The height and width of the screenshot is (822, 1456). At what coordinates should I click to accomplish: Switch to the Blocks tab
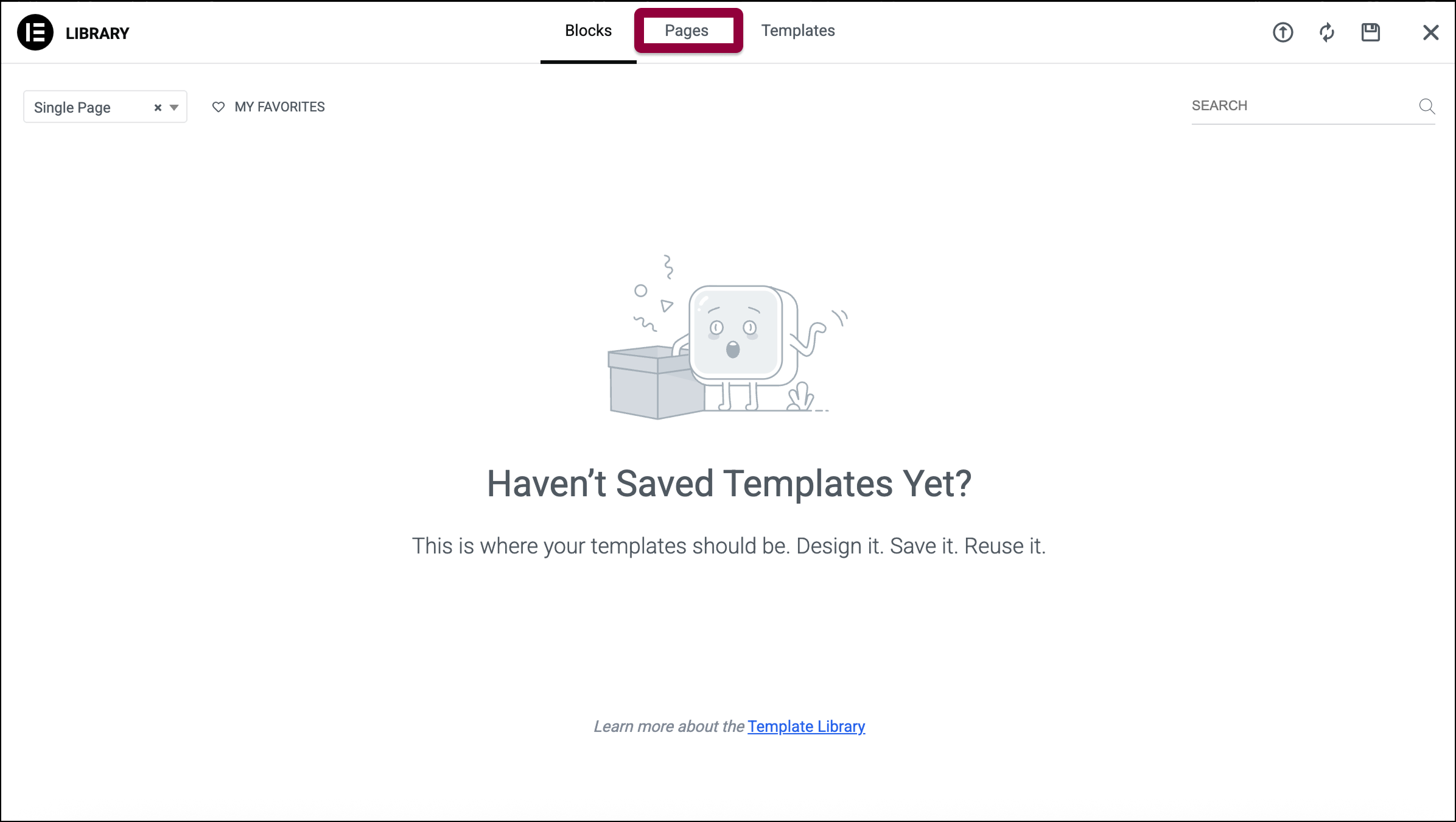coord(588,30)
